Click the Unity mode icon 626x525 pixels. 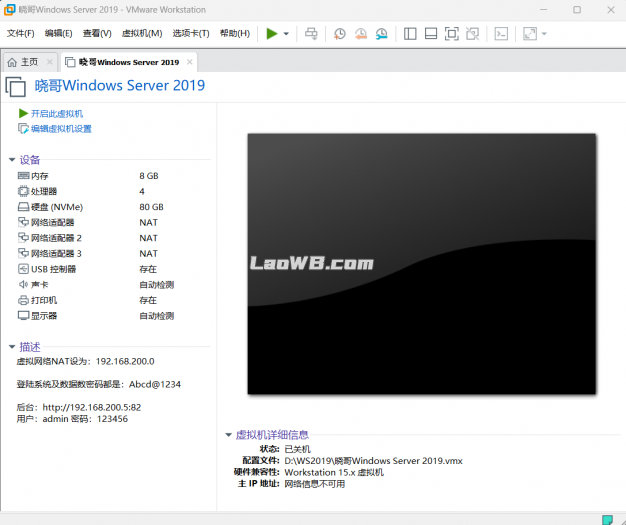click(x=472, y=34)
